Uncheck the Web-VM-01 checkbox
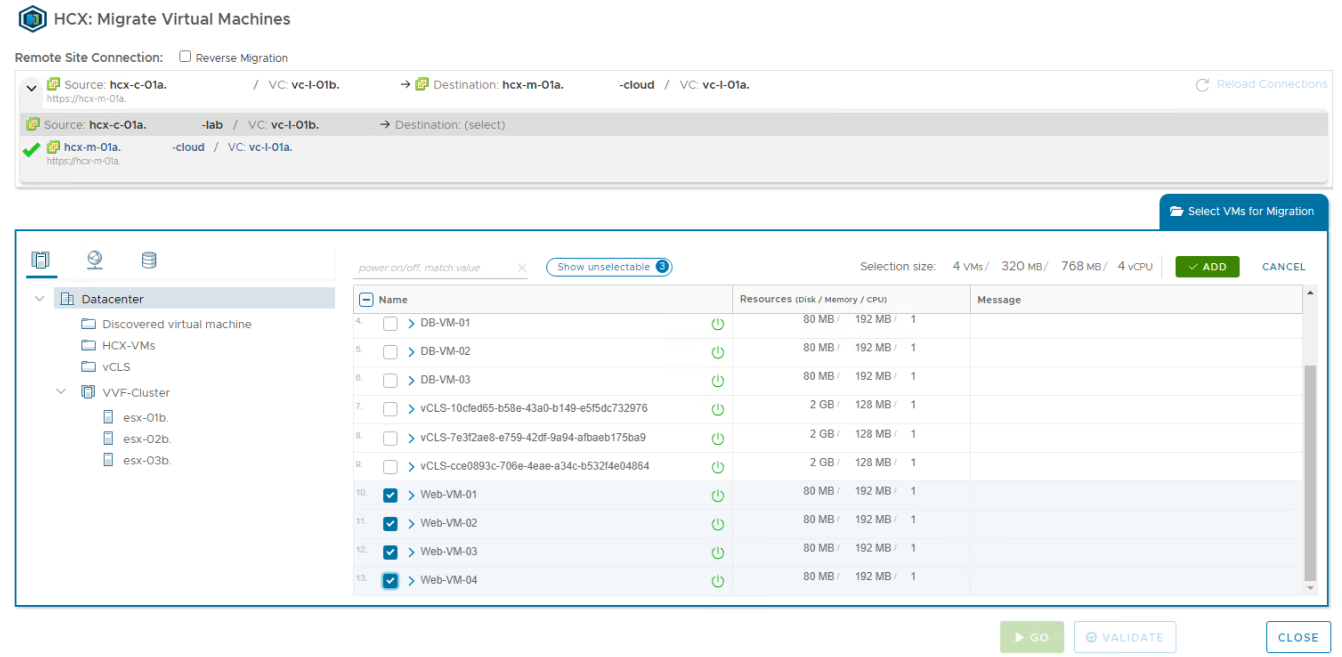Screen dimensions: 1342x657 390,495
